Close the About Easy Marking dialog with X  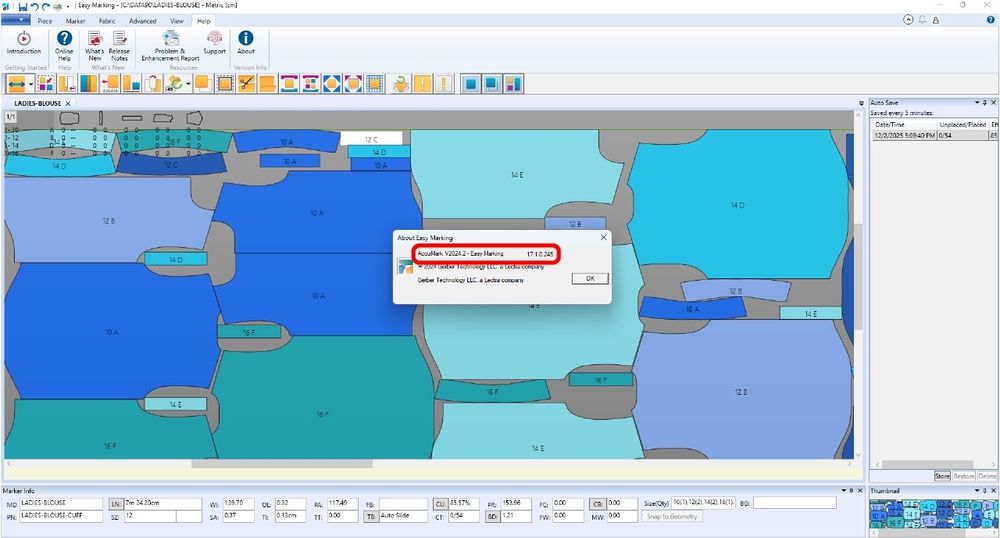[x=603, y=237]
